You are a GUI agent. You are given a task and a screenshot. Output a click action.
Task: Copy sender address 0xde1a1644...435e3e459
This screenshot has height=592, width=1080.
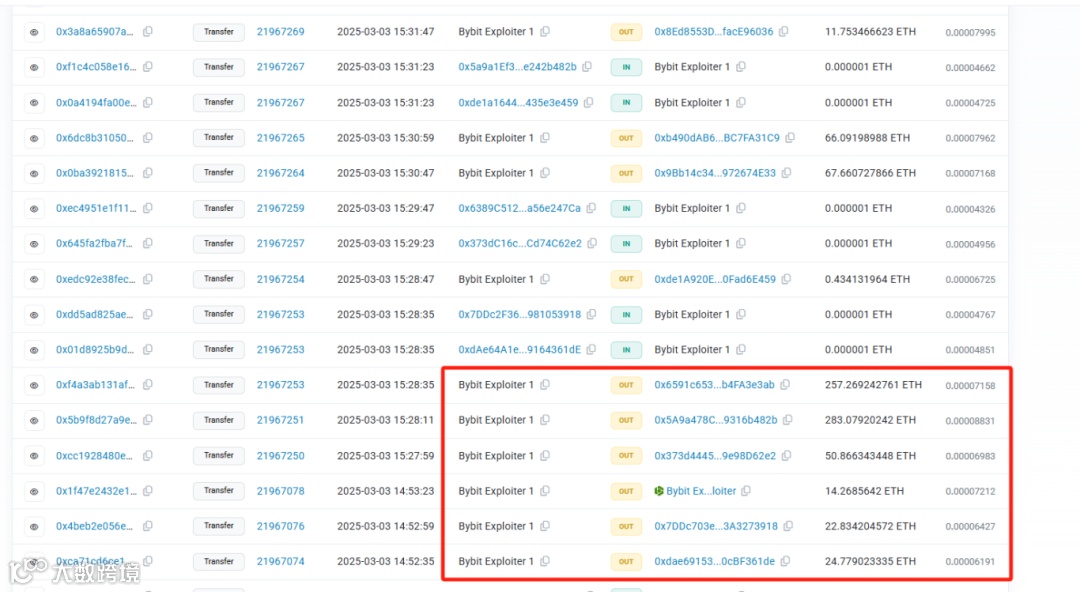pyautogui.click(x=589, y=103)
